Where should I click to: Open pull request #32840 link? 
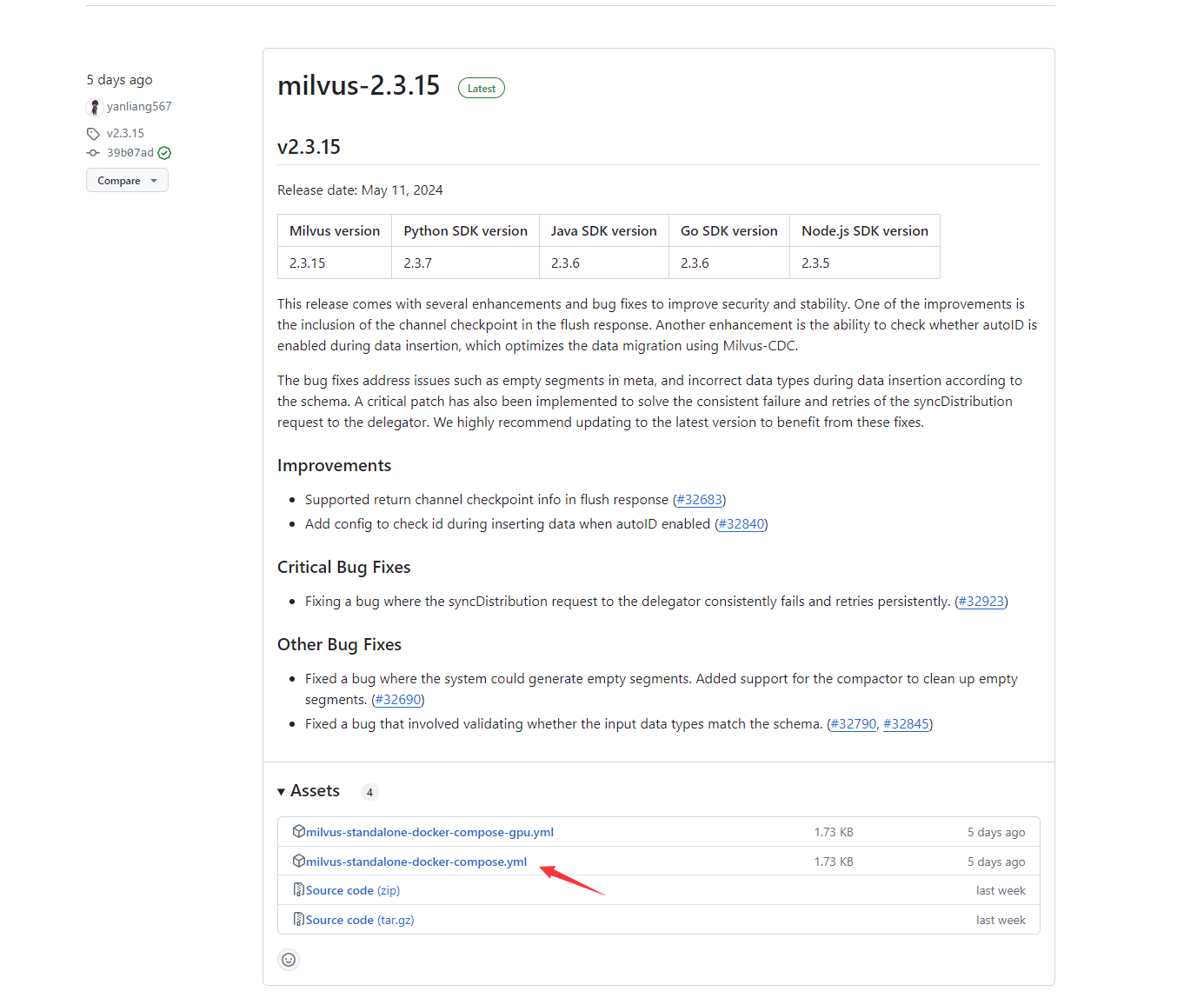741,524
